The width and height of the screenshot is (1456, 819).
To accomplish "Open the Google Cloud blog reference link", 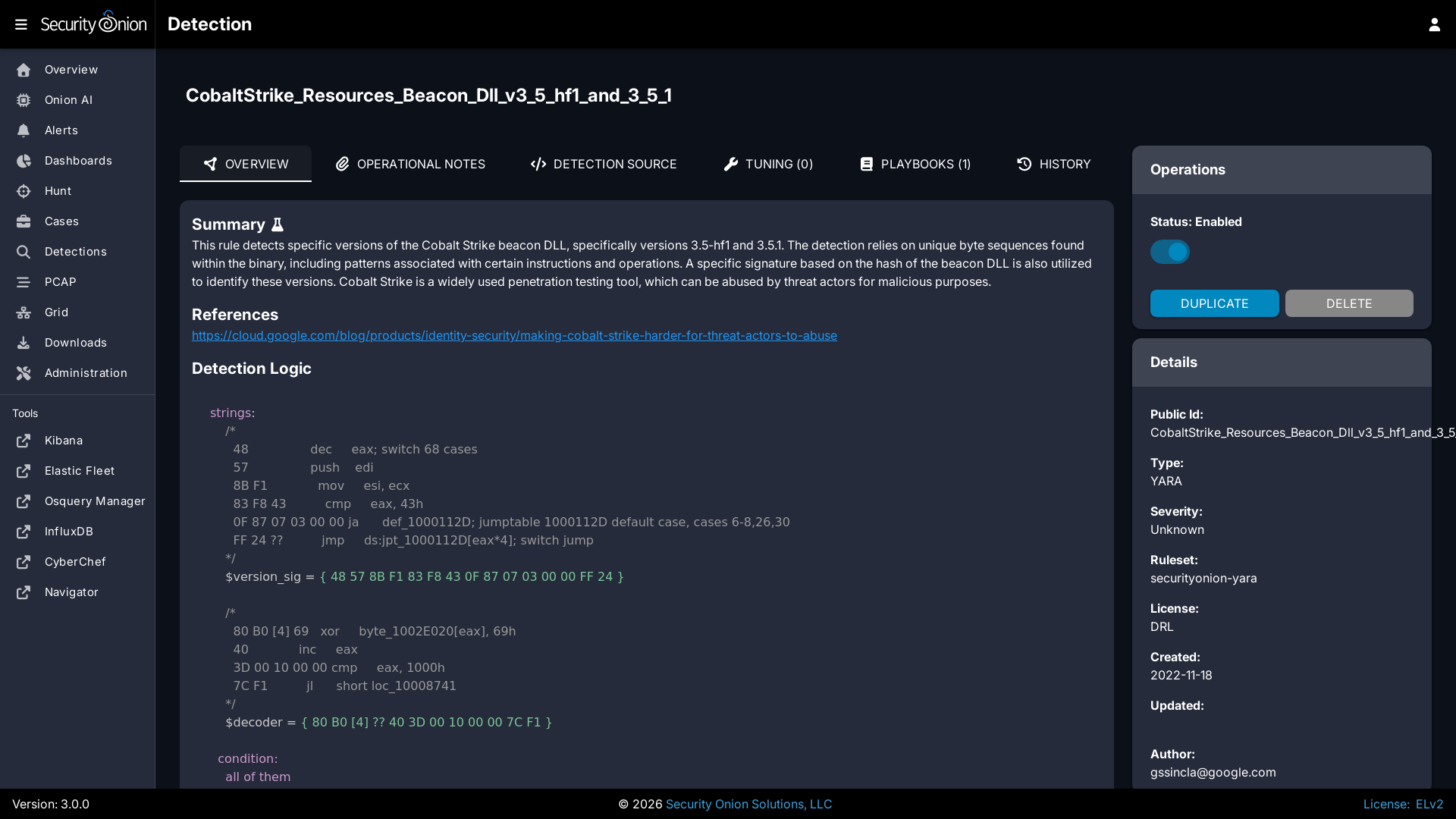I will (514, 335).
